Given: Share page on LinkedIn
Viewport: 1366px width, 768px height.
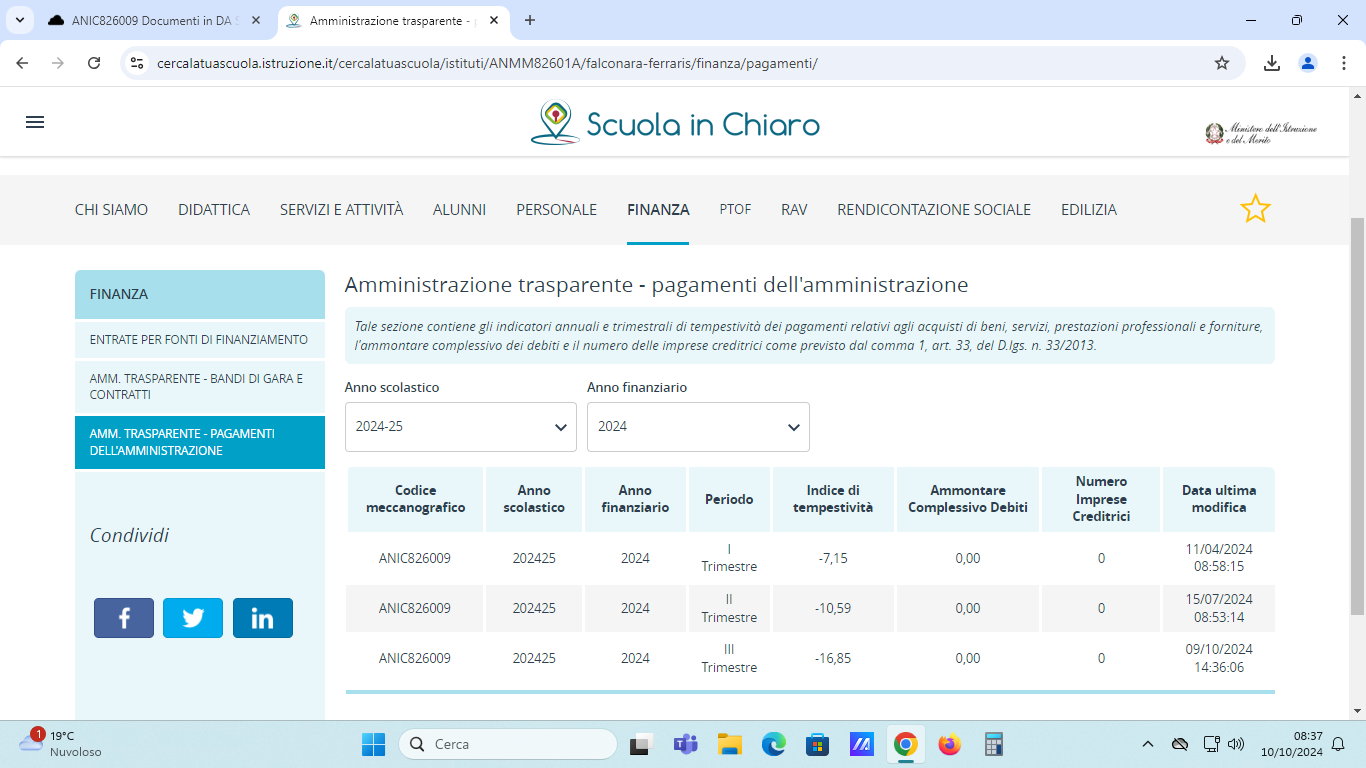Looking at the screenshot, I should pyautogui.click(x=262, y=618).
